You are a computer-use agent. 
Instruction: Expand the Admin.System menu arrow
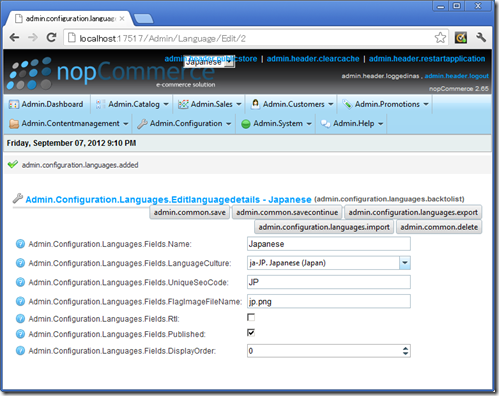pyautogui.click(x=309, y=124)
